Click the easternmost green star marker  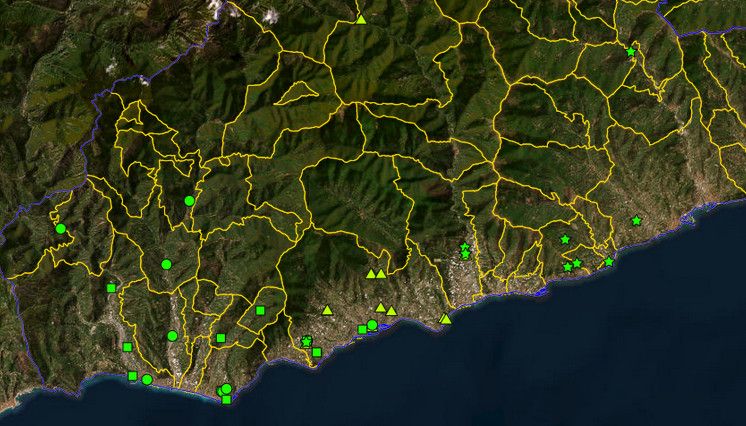pyautogui.click(x=636, y=220)
